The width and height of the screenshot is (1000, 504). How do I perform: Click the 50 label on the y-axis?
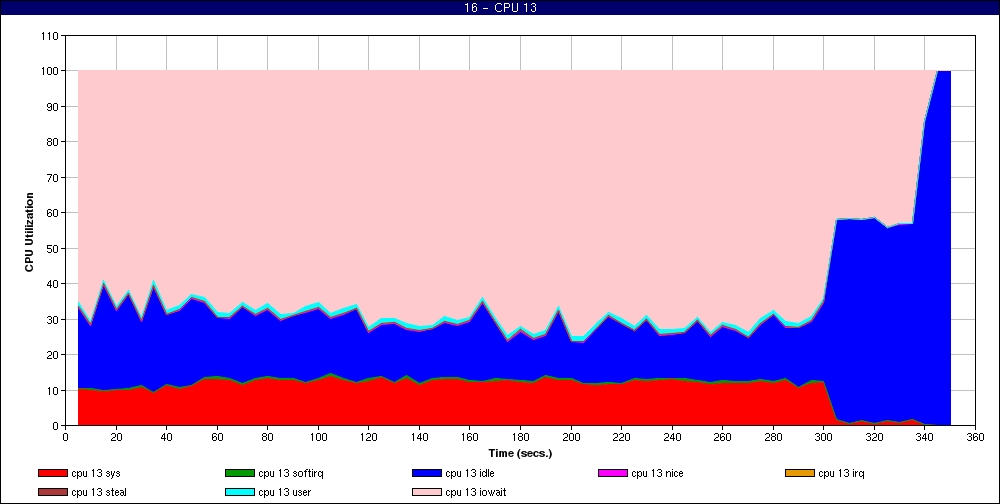(x=54, y=248)
